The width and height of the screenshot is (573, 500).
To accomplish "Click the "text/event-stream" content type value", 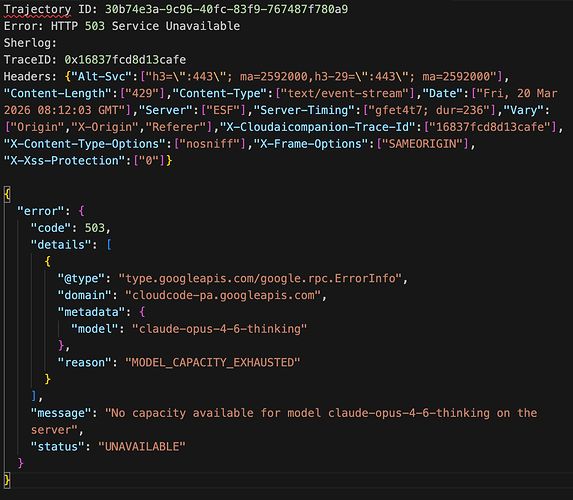I will click(345, 93).
